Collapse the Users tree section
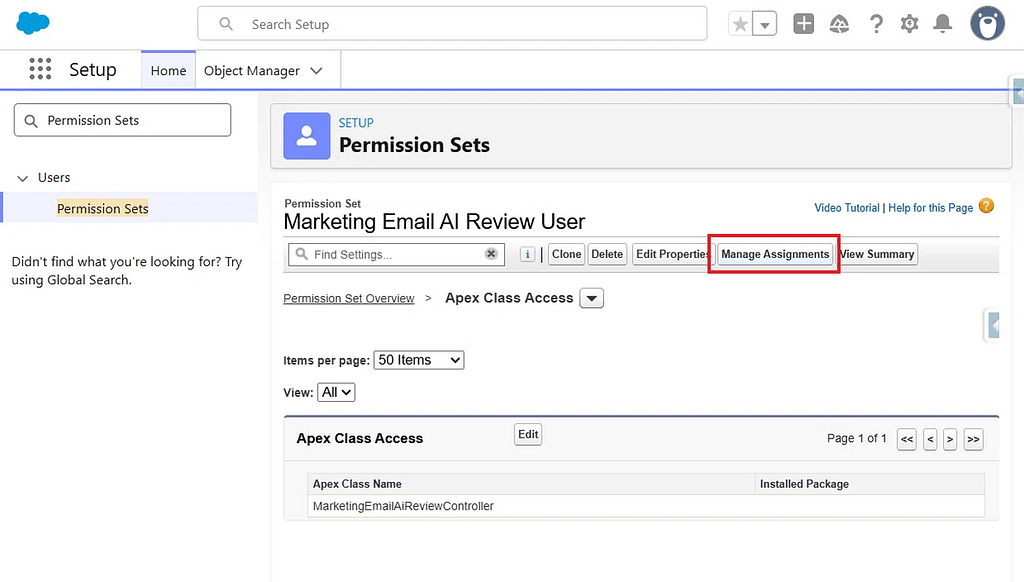The image size is (1024, 582). (x=23, y=178)
